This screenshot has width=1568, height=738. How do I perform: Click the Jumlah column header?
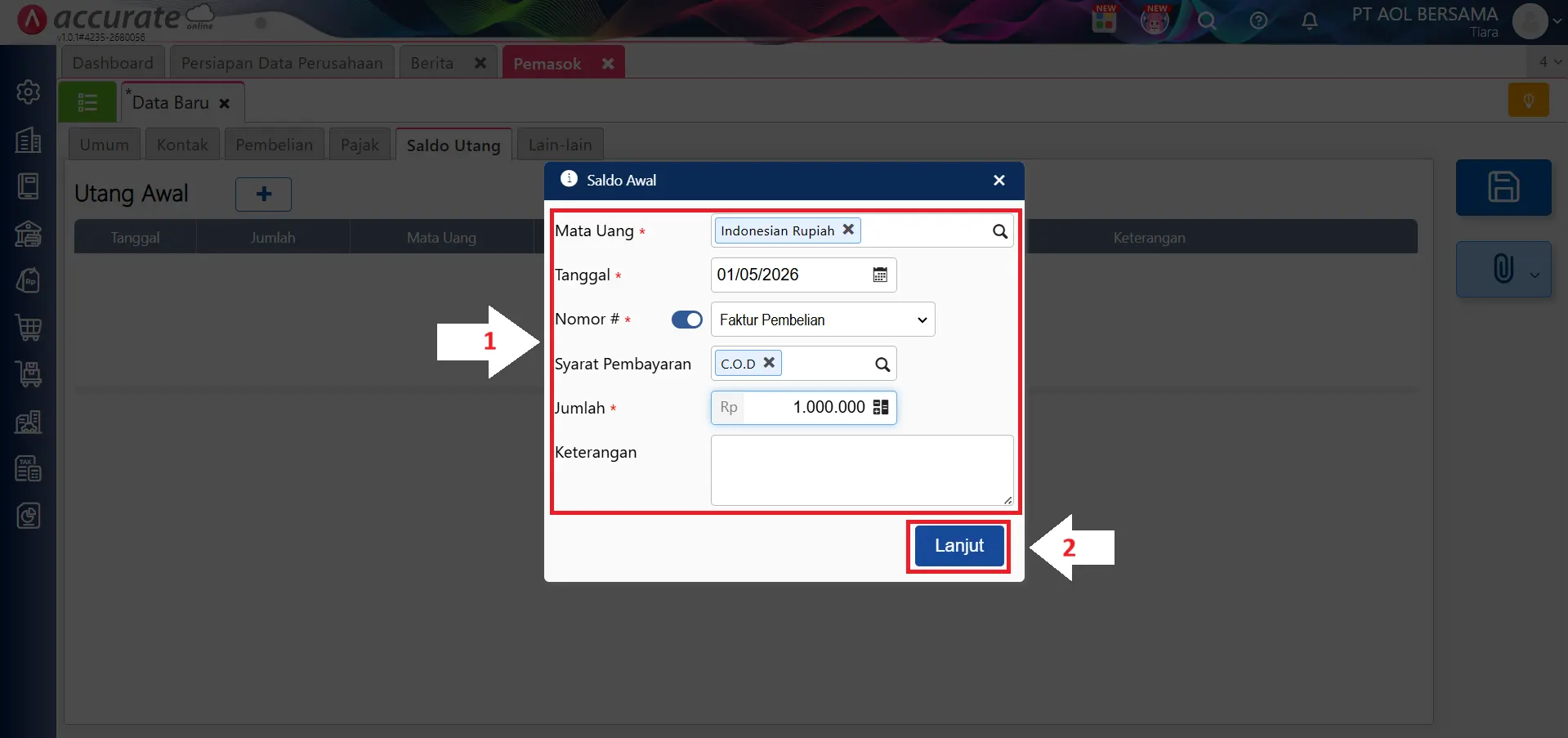pos(273,237)
